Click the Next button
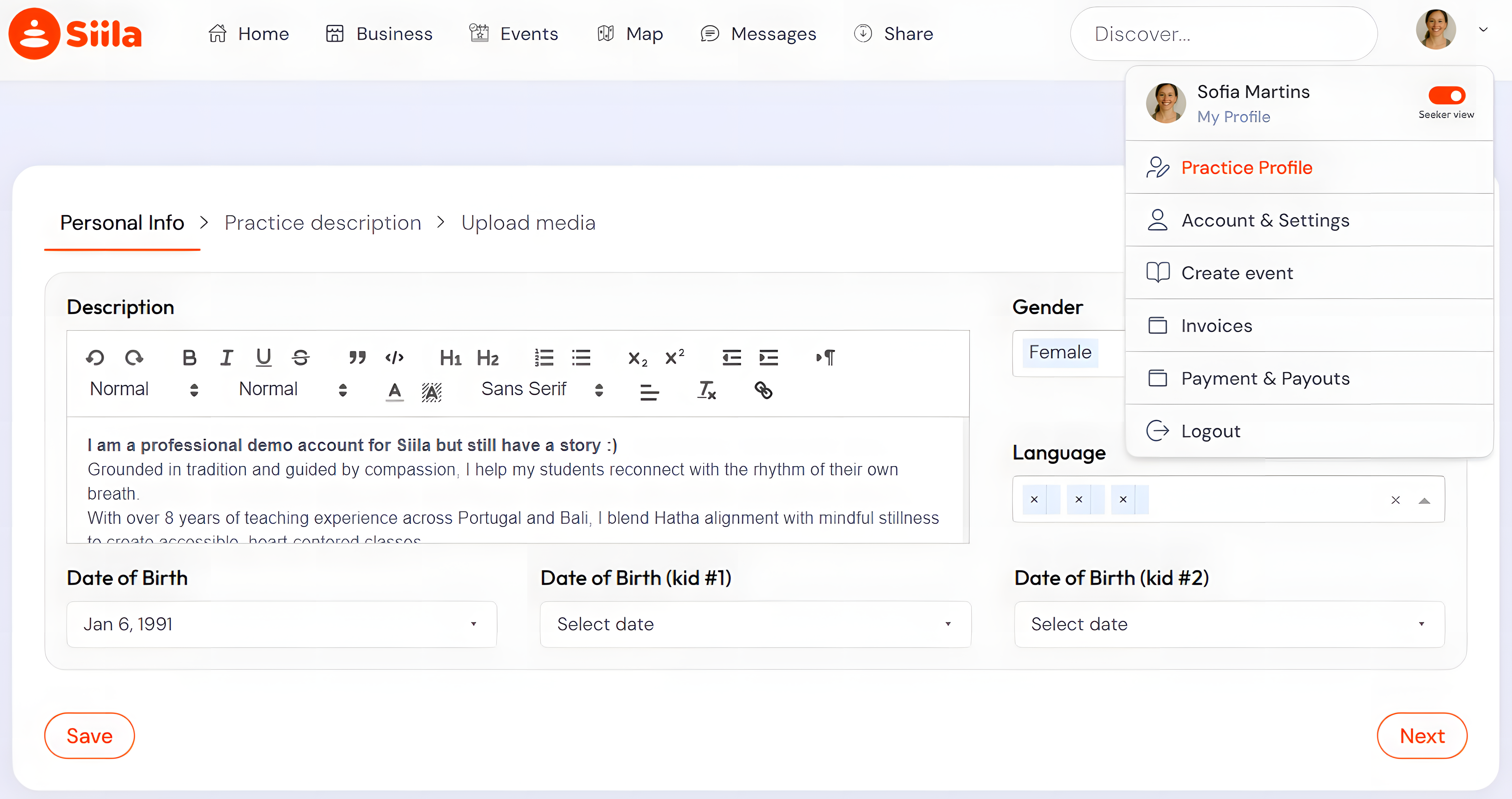The image size is (1512, 799). pos(1422,736)
